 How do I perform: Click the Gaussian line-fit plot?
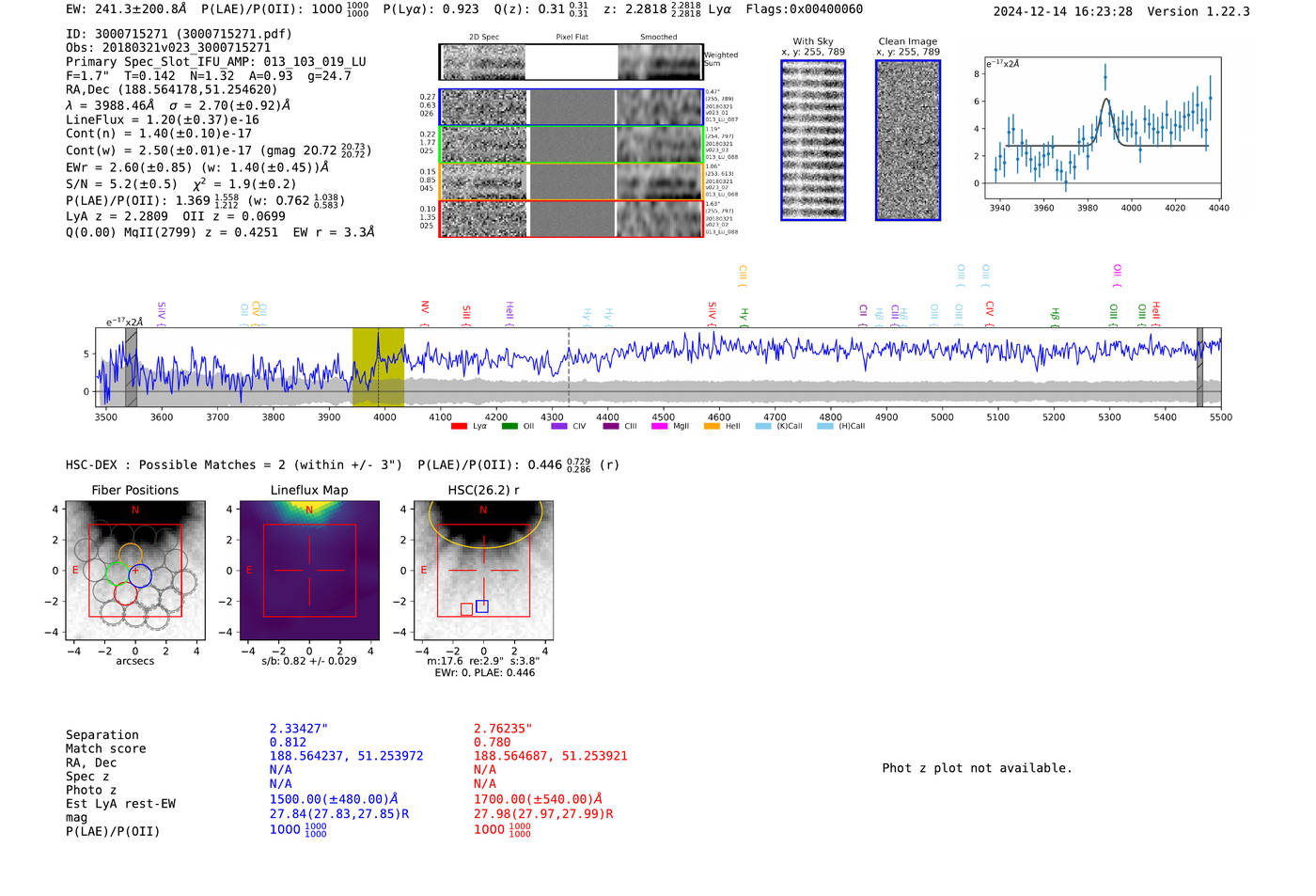(x=1103, y=127)
